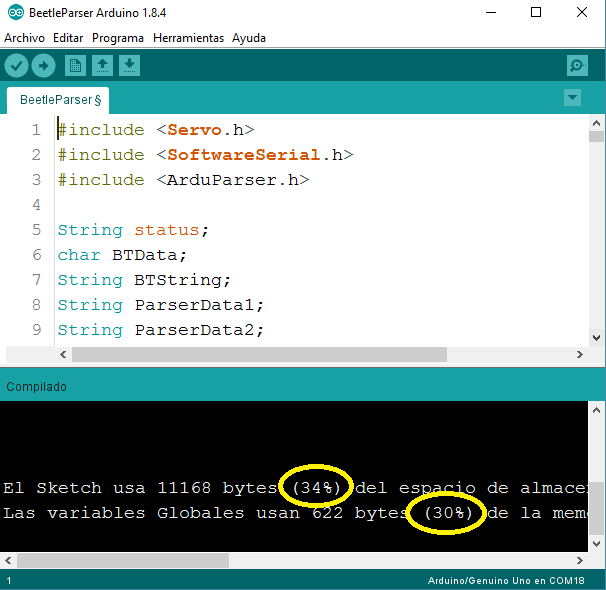Open the Archivo menu
606x590 pixels.
pyautogui.click(x=24, y=38)
